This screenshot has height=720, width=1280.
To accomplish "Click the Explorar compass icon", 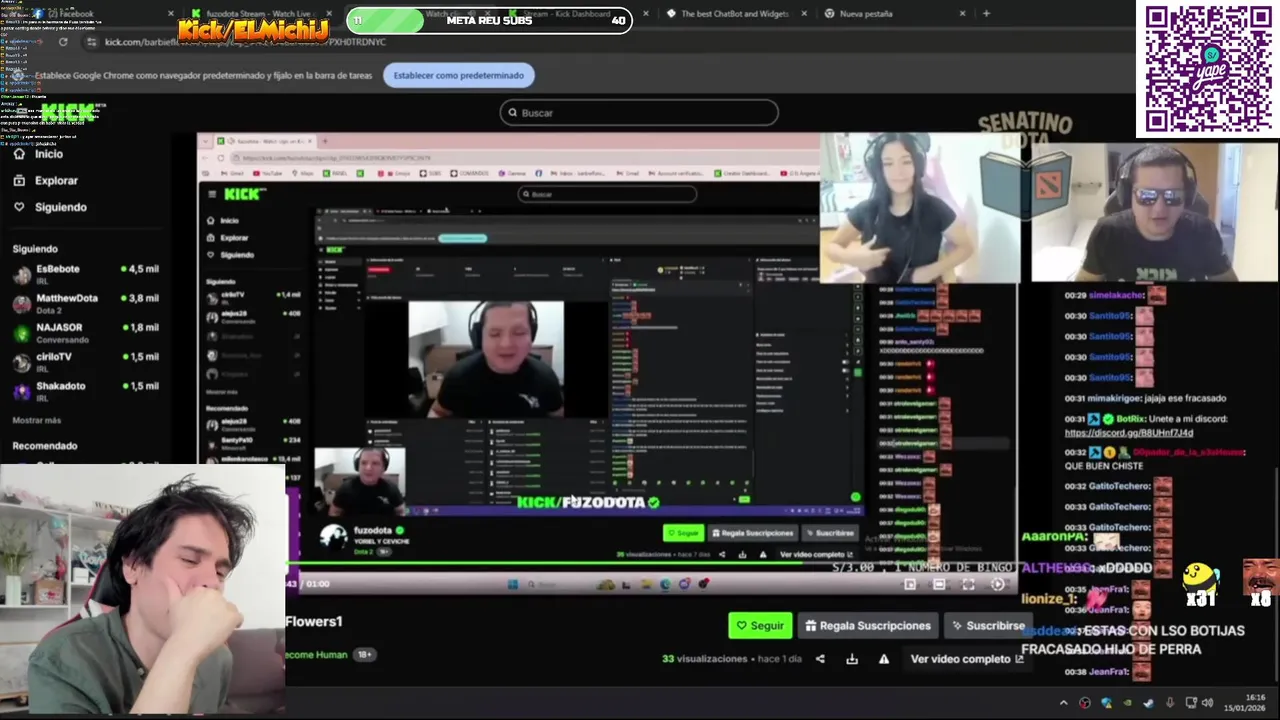I will (19, 181).
